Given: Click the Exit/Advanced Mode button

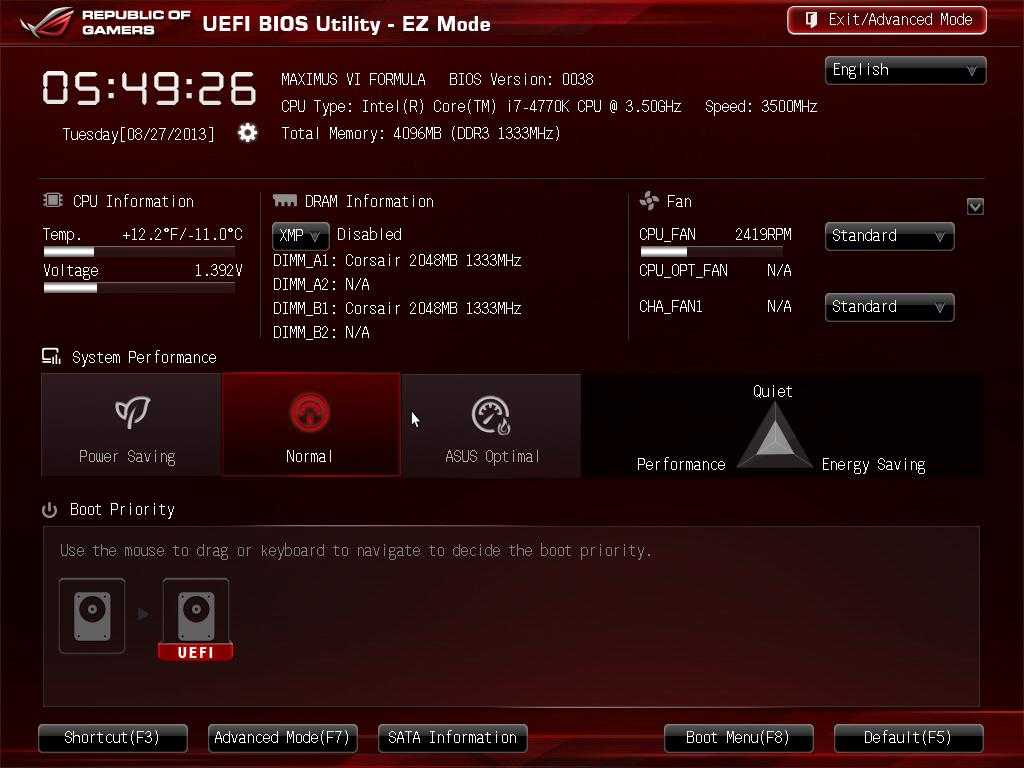Looking at the screenshot, I should click(887, 20).
